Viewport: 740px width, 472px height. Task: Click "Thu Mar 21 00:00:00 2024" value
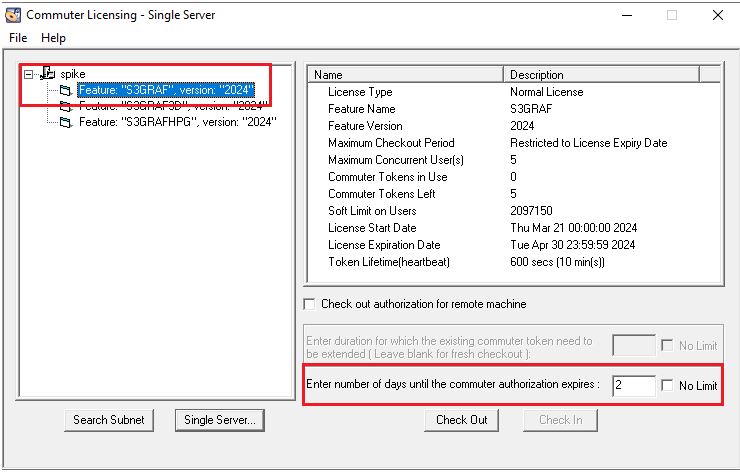point(573,228)
